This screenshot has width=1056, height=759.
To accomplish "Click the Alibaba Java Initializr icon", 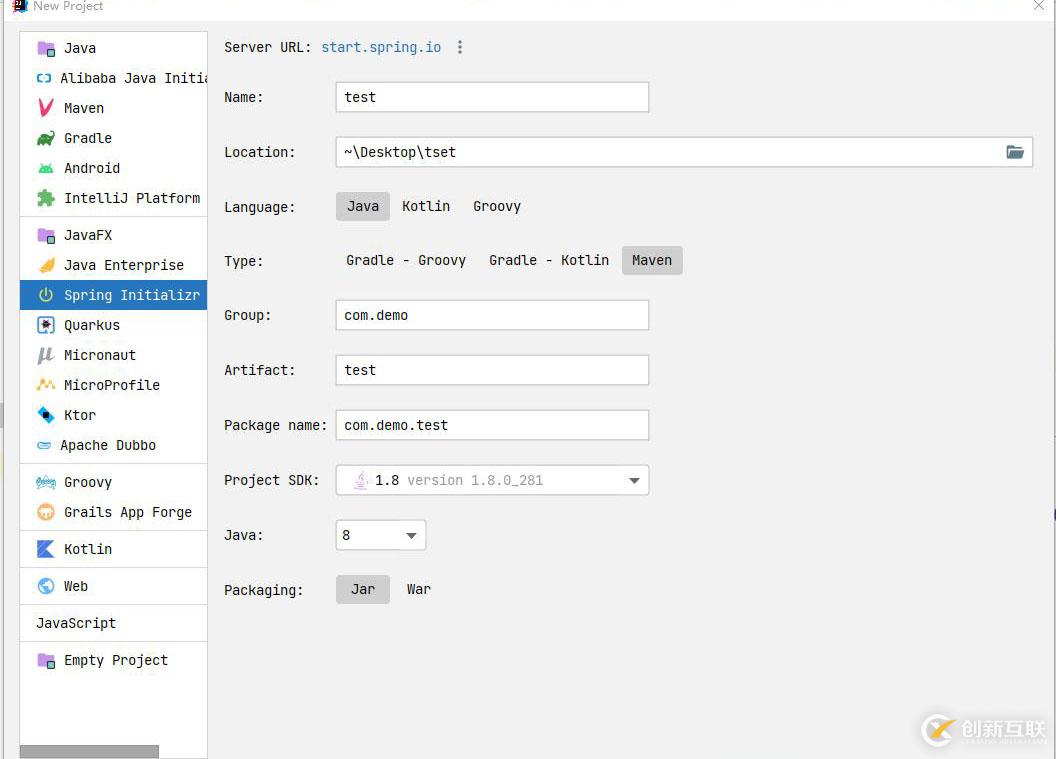I will pyautogui.click(x=44, y=78).
